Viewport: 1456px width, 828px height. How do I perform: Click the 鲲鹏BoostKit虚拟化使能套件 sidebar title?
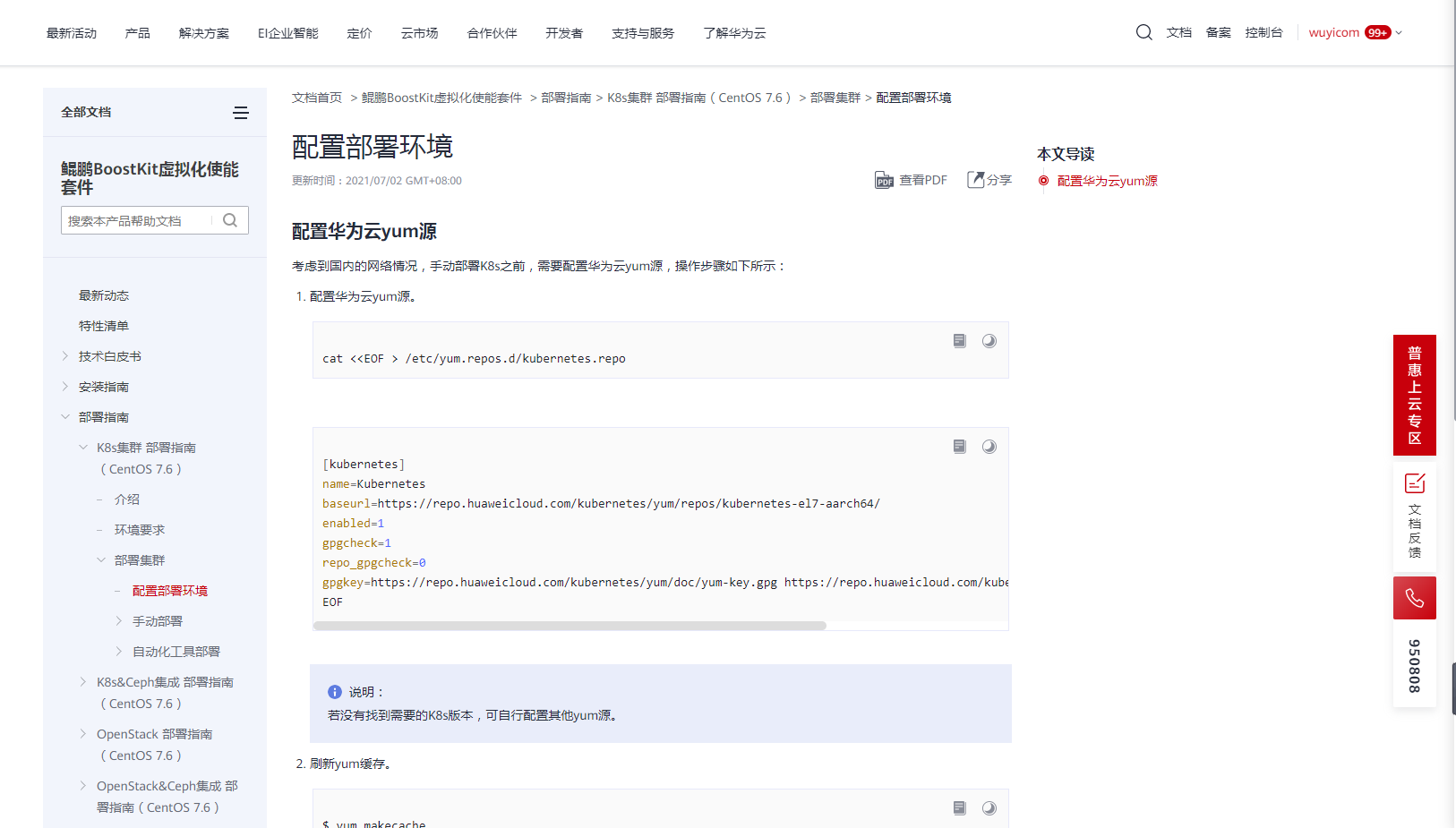(150, 178)
